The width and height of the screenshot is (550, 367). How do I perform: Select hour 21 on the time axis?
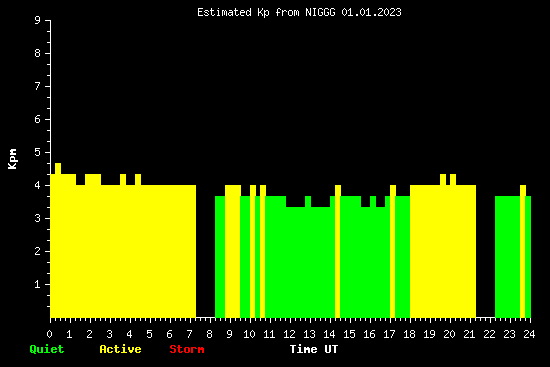469,334
